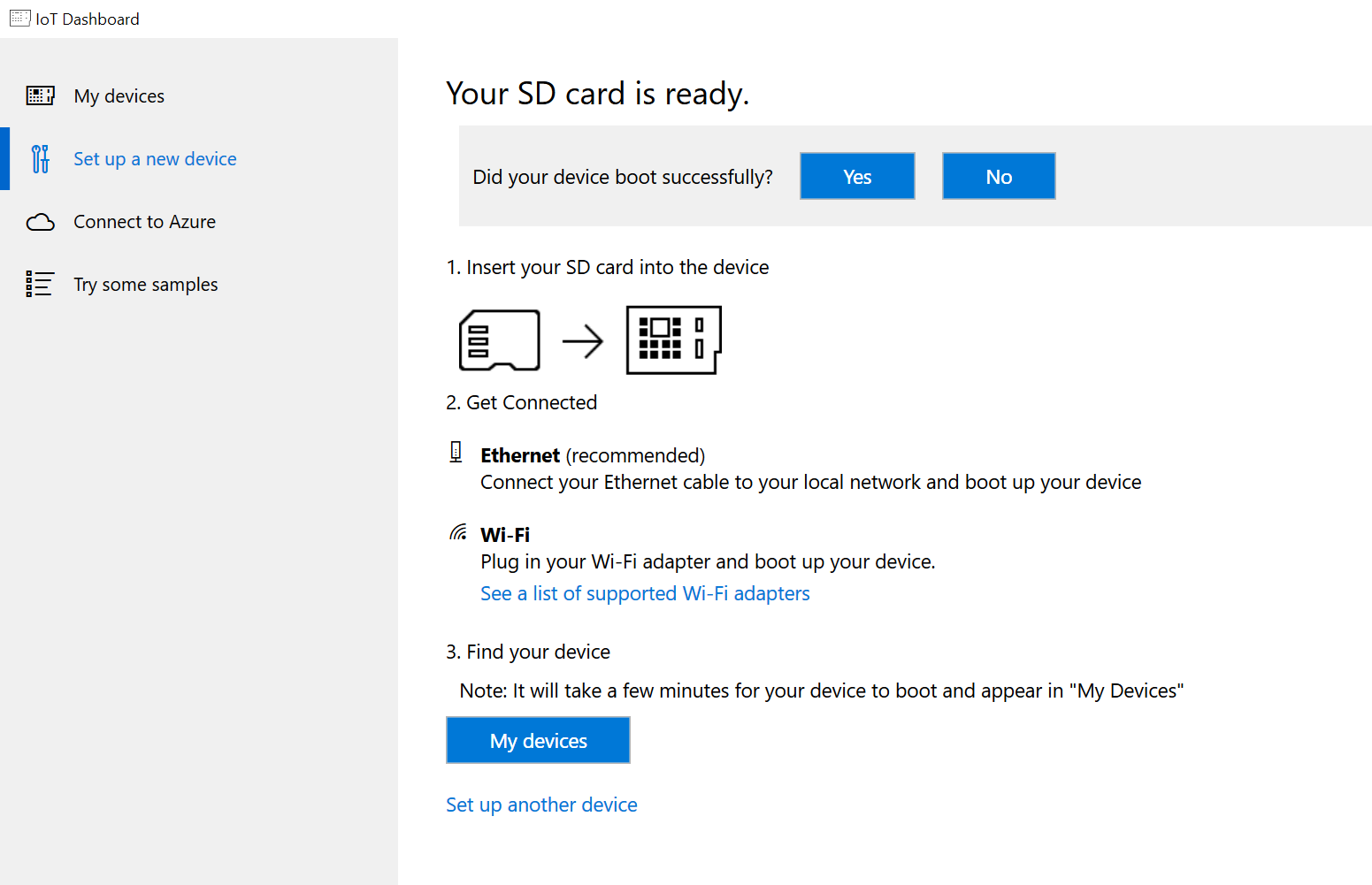
Task: Select "Set up a new device" menu text
Action: pos(155,159)
